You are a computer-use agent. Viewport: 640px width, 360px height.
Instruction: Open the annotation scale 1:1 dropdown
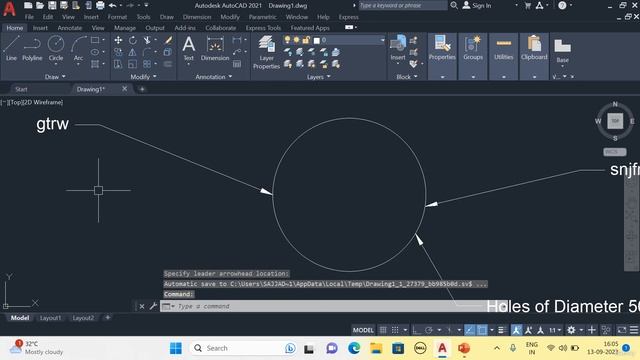coord(554,330)
